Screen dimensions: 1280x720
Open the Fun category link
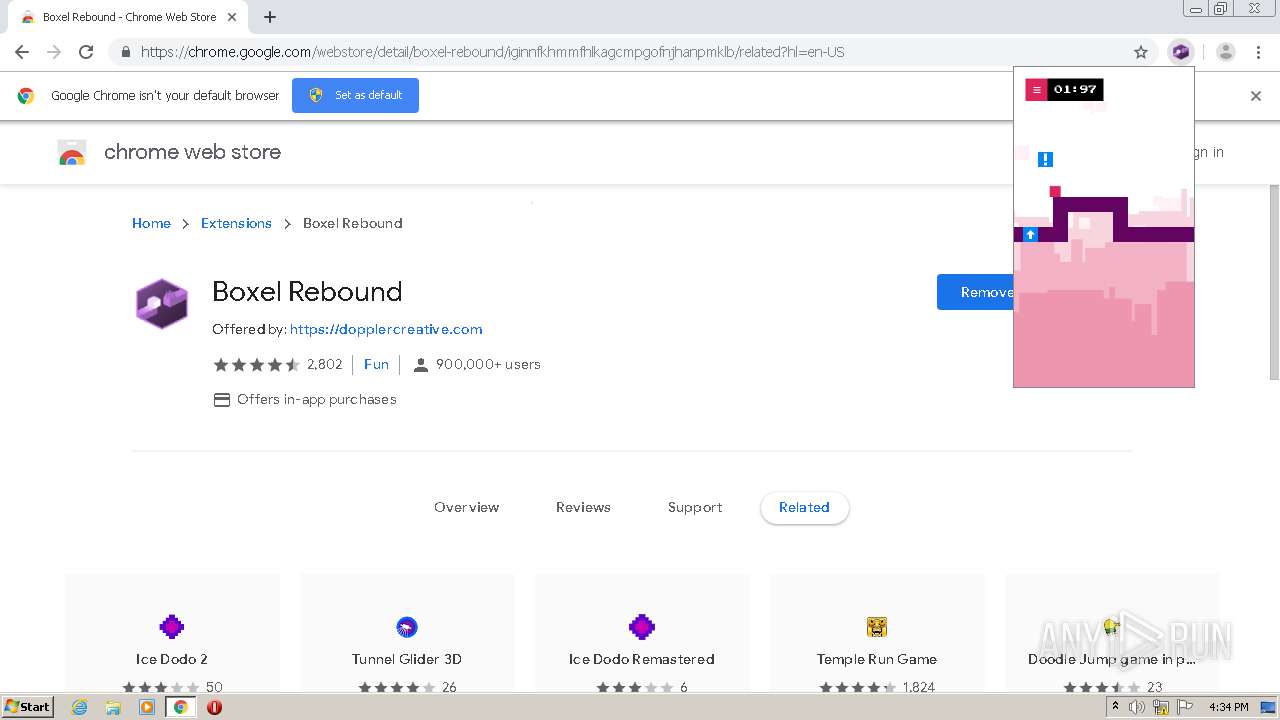tap(376, 364)
